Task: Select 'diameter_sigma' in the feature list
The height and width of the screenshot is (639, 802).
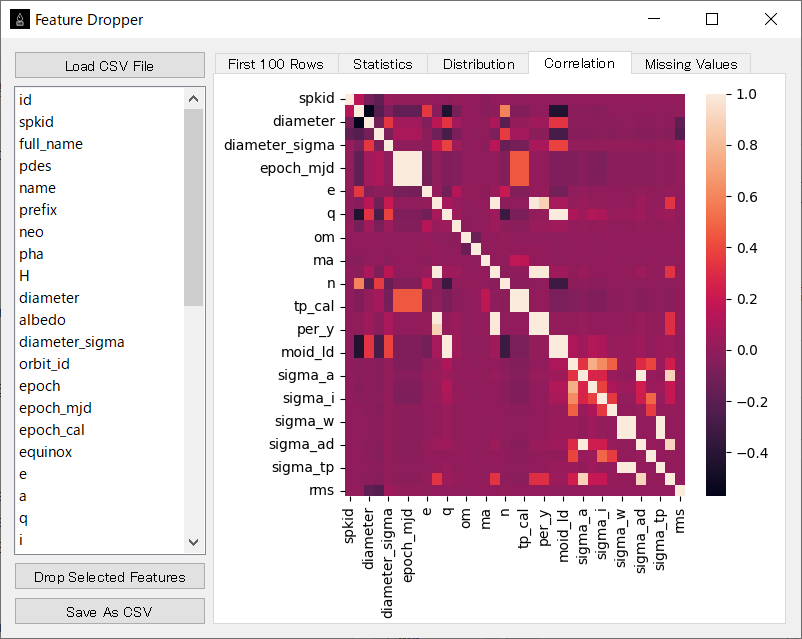Action: click(x=100, y=342)
